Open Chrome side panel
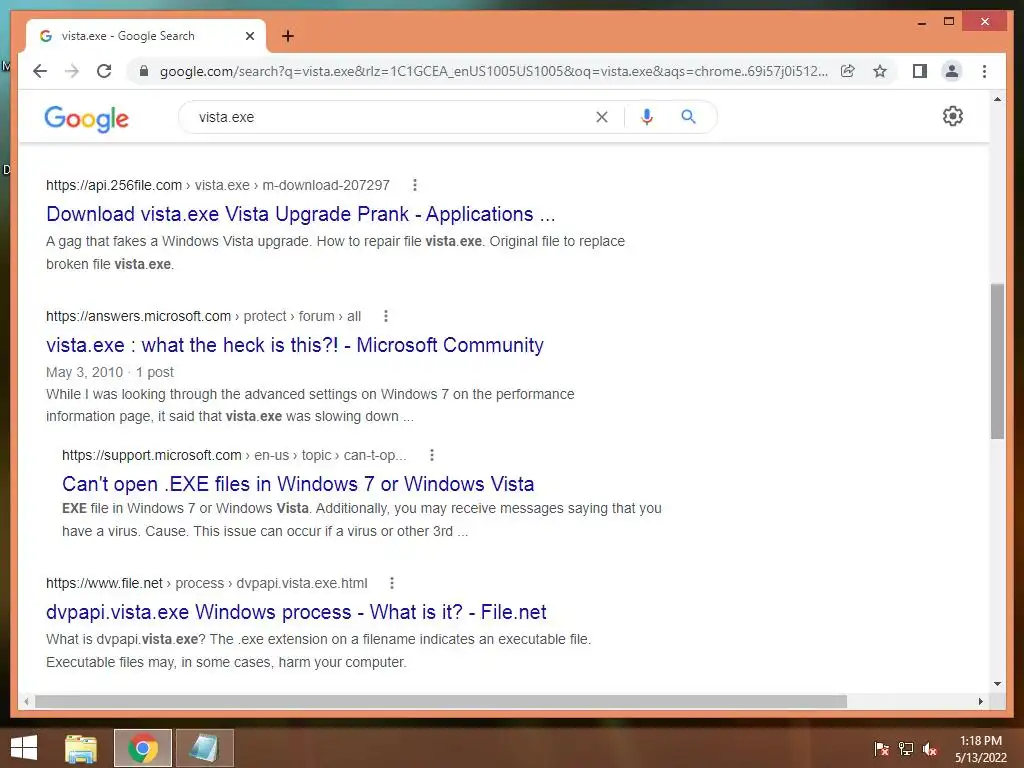The width and height of the screenshot is (1024, 768). click(920, 71)
